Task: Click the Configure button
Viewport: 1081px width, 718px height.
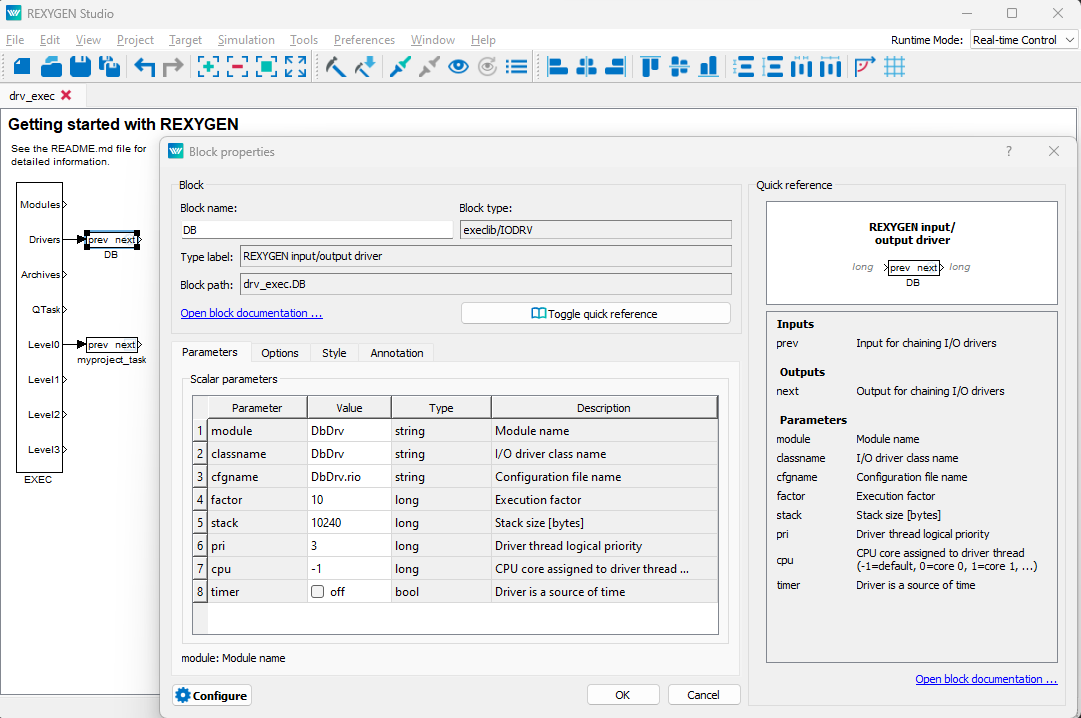Action: point(212,695)
